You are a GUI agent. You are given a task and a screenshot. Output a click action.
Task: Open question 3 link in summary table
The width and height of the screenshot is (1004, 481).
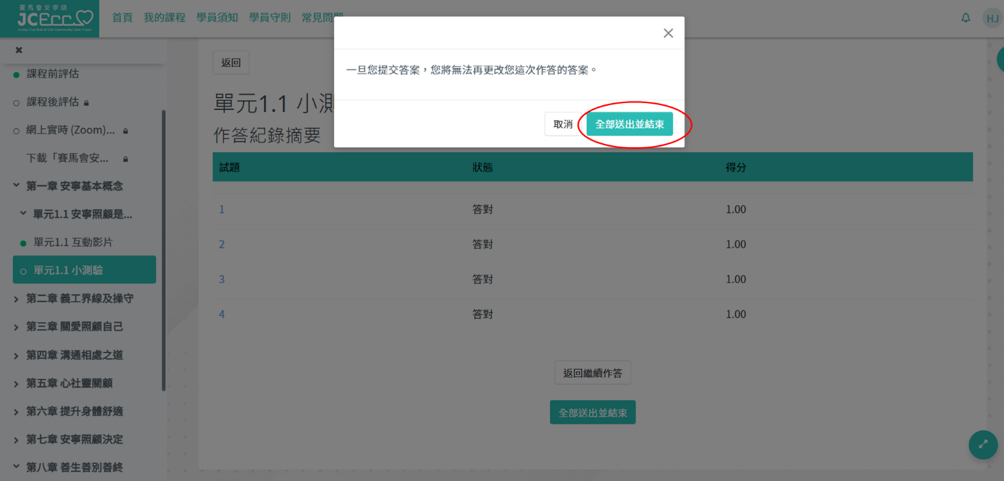[222, 279]
